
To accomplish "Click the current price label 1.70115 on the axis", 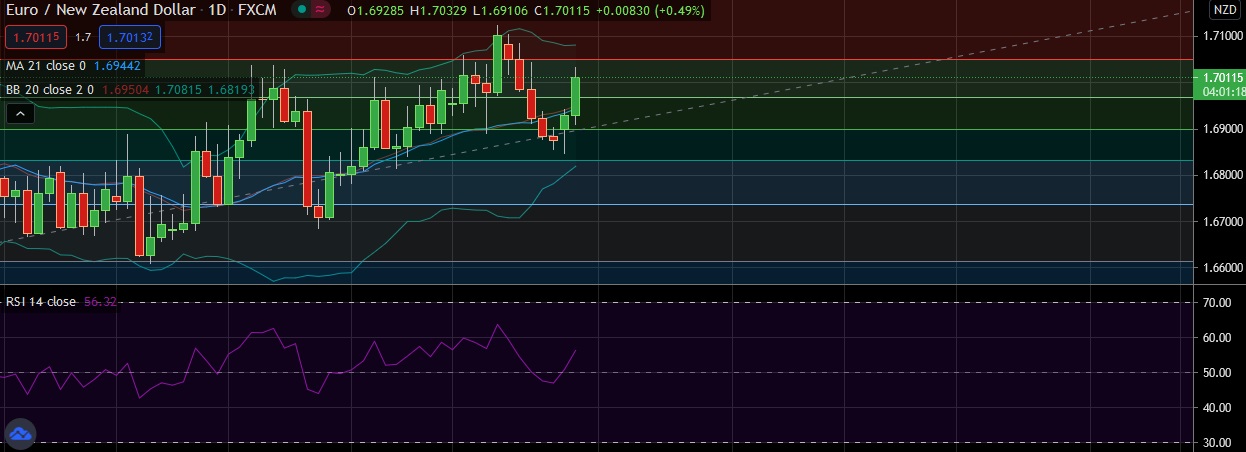I will 1222,77.
